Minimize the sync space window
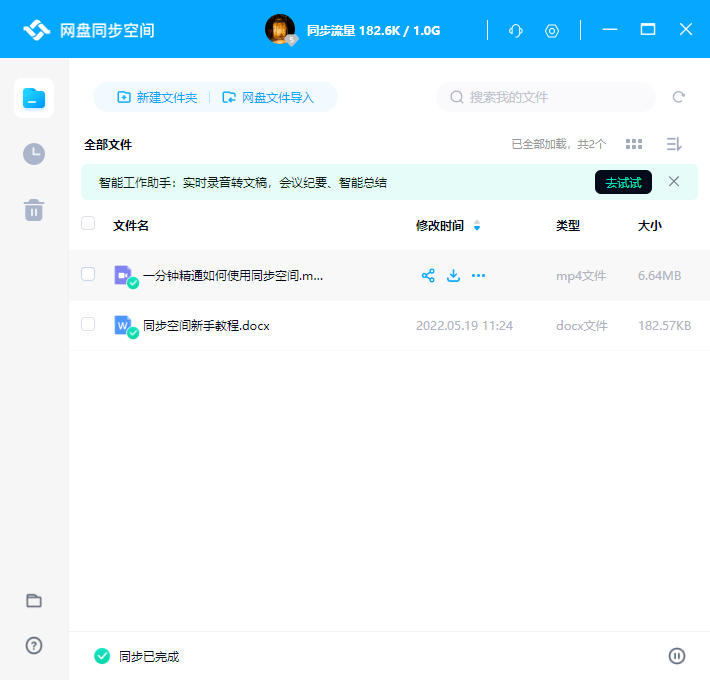Image resolution: width=710 pixels, height=680 pixels. [609, 29]
